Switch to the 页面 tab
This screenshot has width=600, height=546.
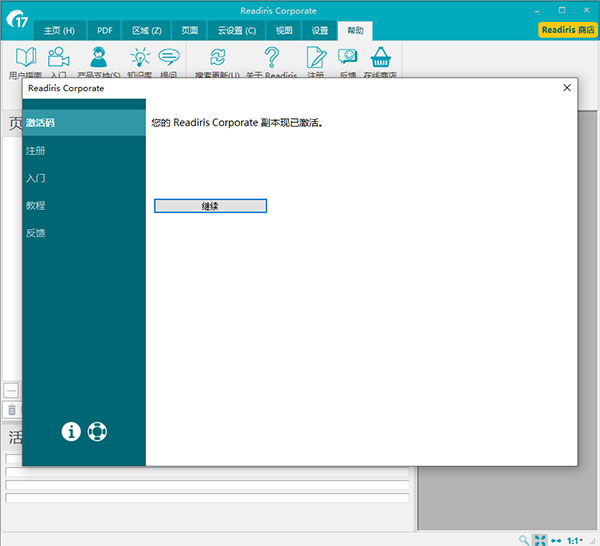pyautogui.click(x=189, y=31)
